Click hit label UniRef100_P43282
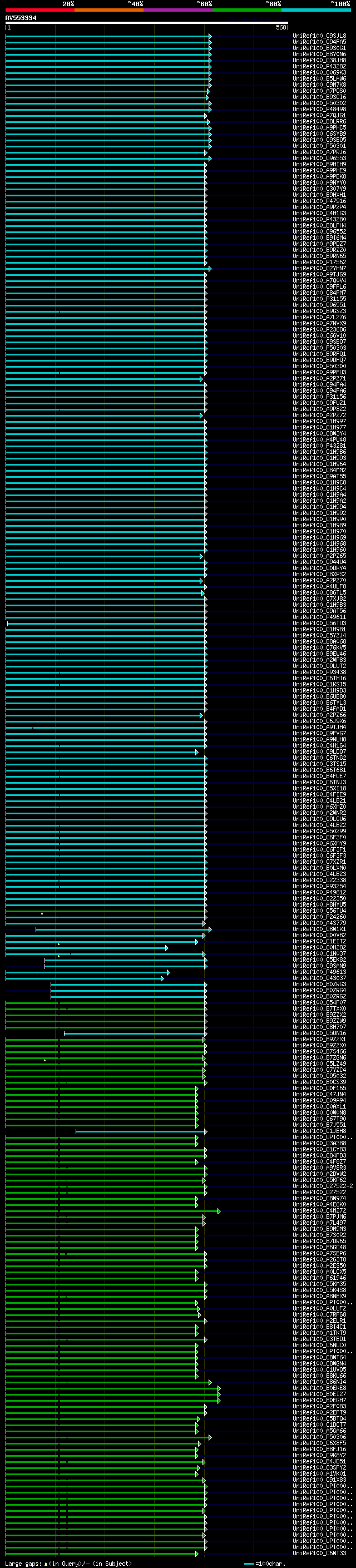The image size is (356, 1568). pyautogui.click(x=319, y=66)
